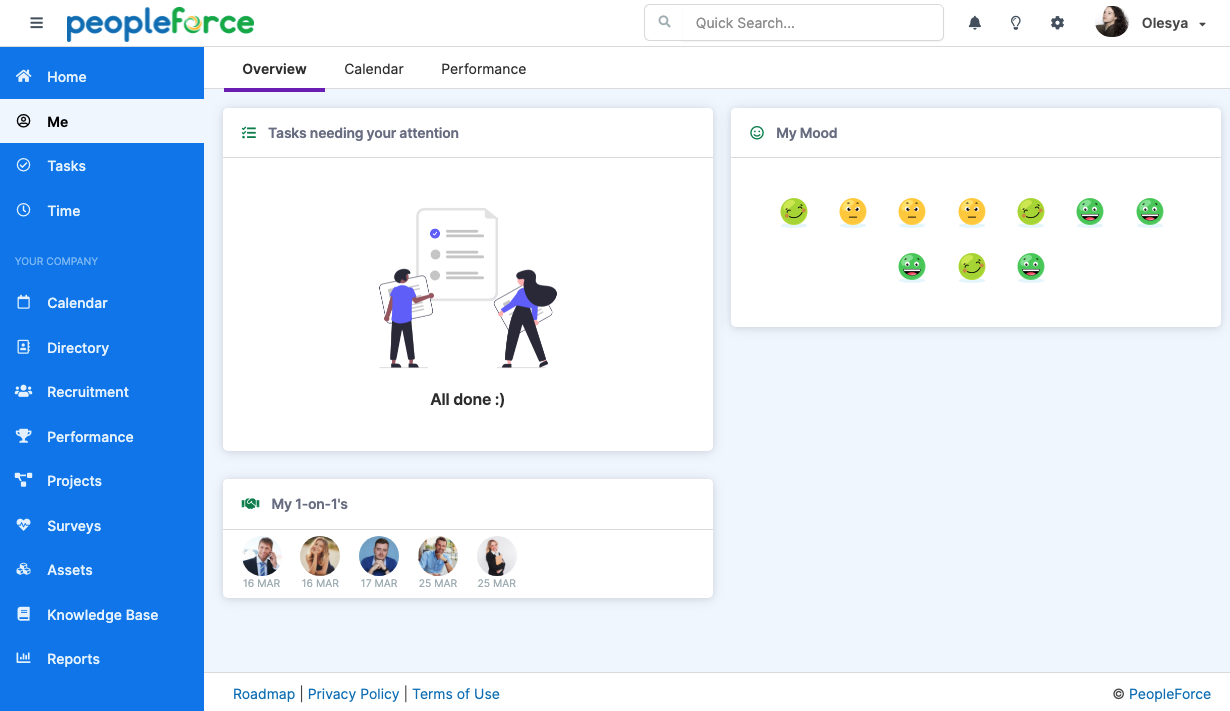The width and height of the screenshot is (1230, 711).
Task: Switch to the Overview tab
Action: [274, 69]
